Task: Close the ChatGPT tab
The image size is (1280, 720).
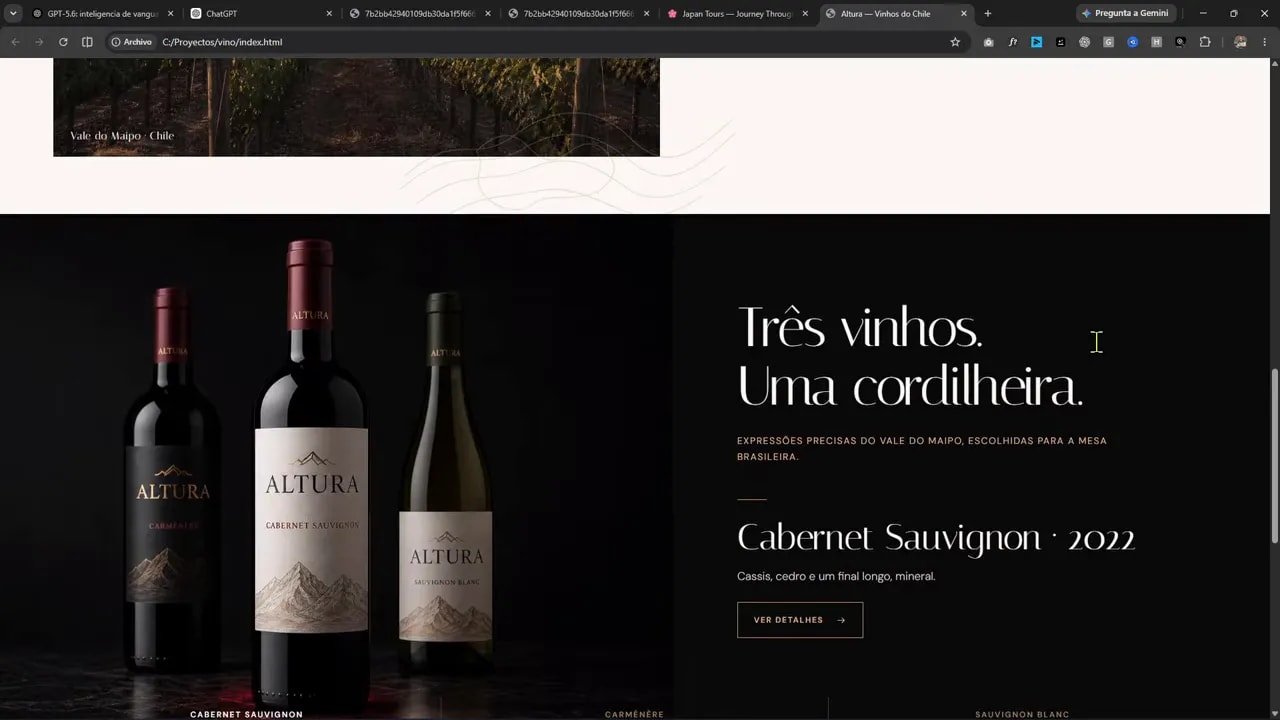Action: (x=329, y=14)
